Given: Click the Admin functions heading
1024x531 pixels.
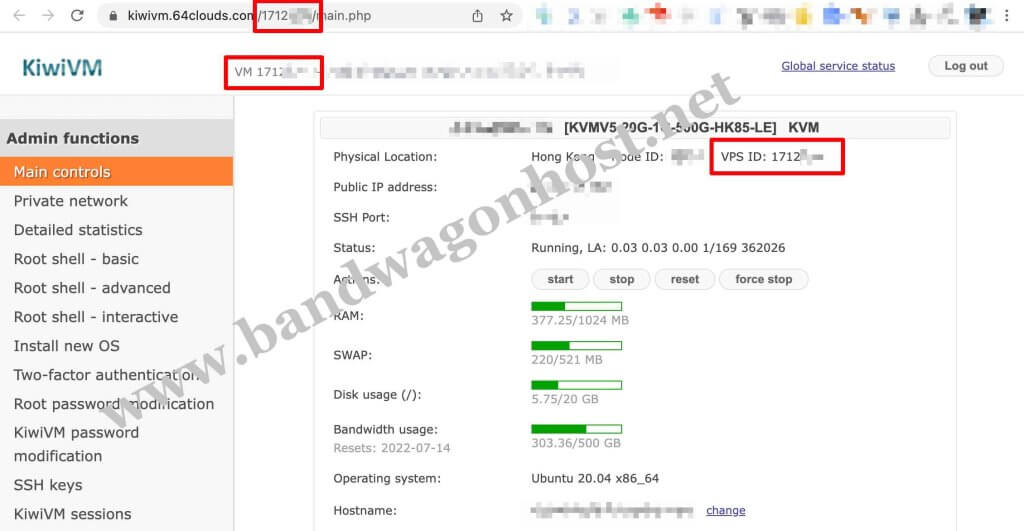Looking at the screenshot, I should tap(72, 138).
